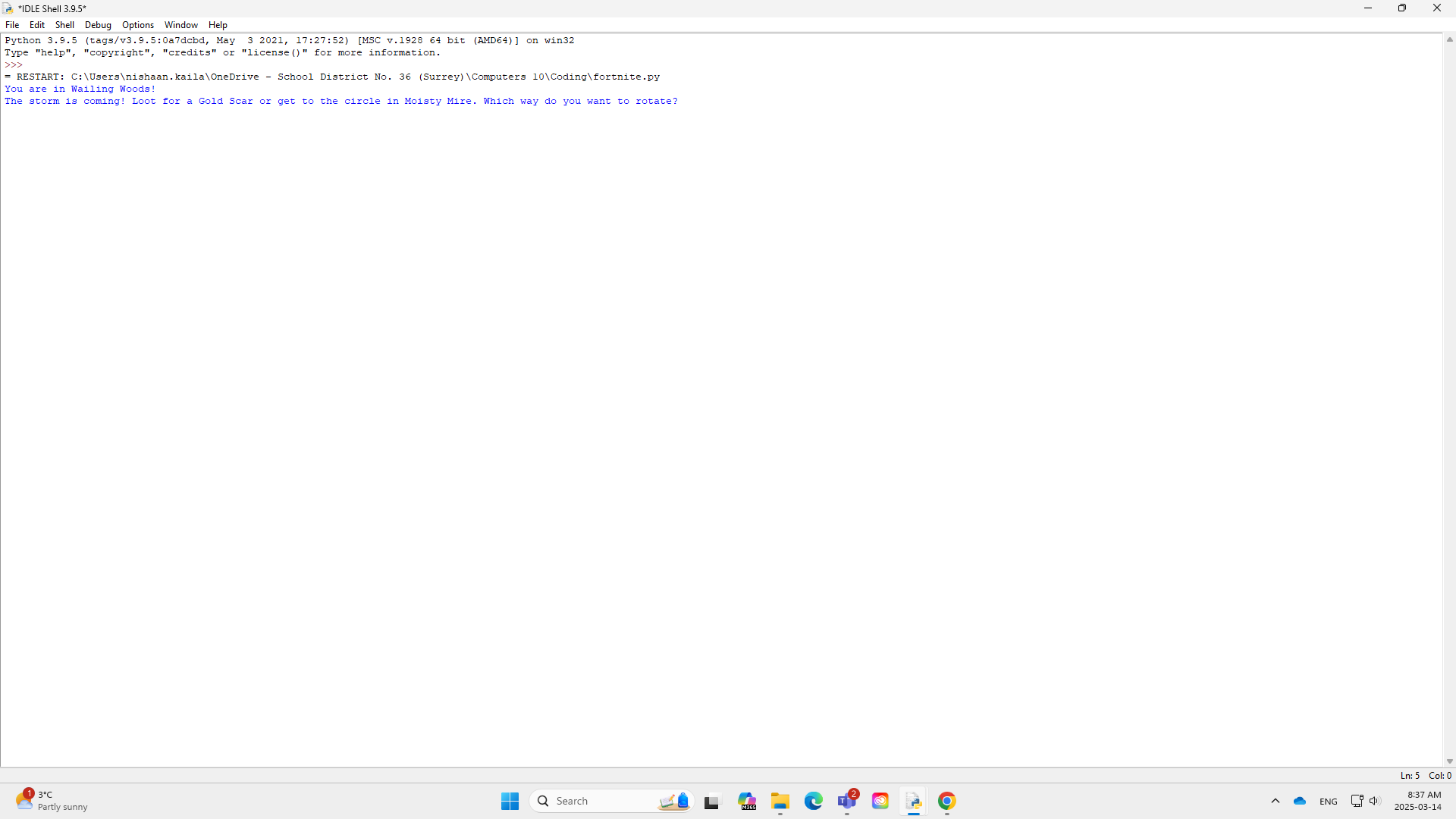Open Adobe Creative Cloud from taskbar

(x=880, y=801)
